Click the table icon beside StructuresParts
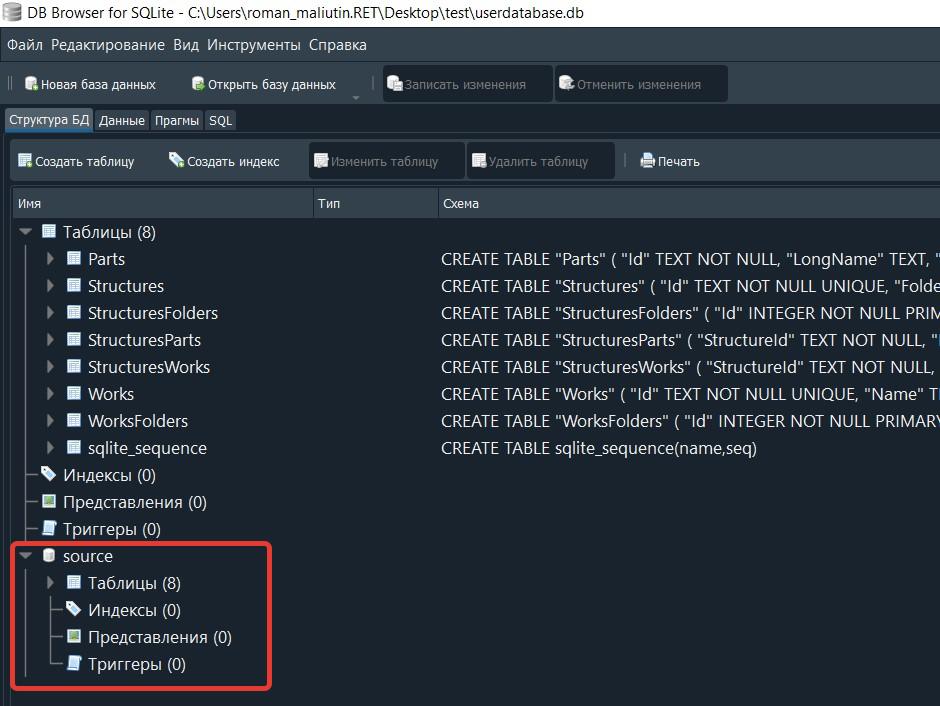The width and height of the screenshot is (940, 706). pyautogui.click(x=74, y=339)
